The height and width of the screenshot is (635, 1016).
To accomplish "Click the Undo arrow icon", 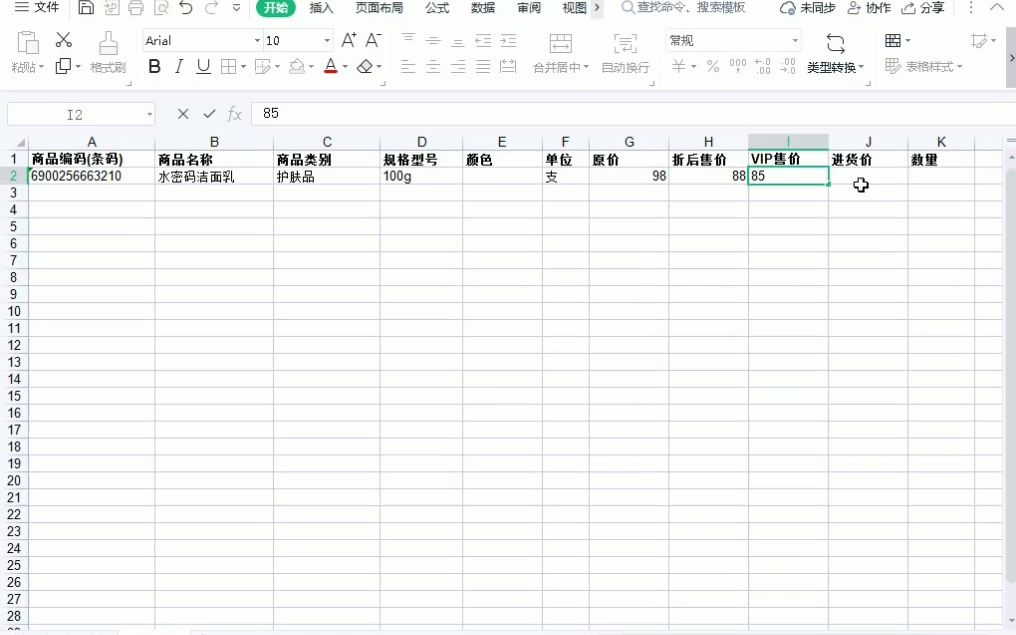I will (x=185, y=9).
